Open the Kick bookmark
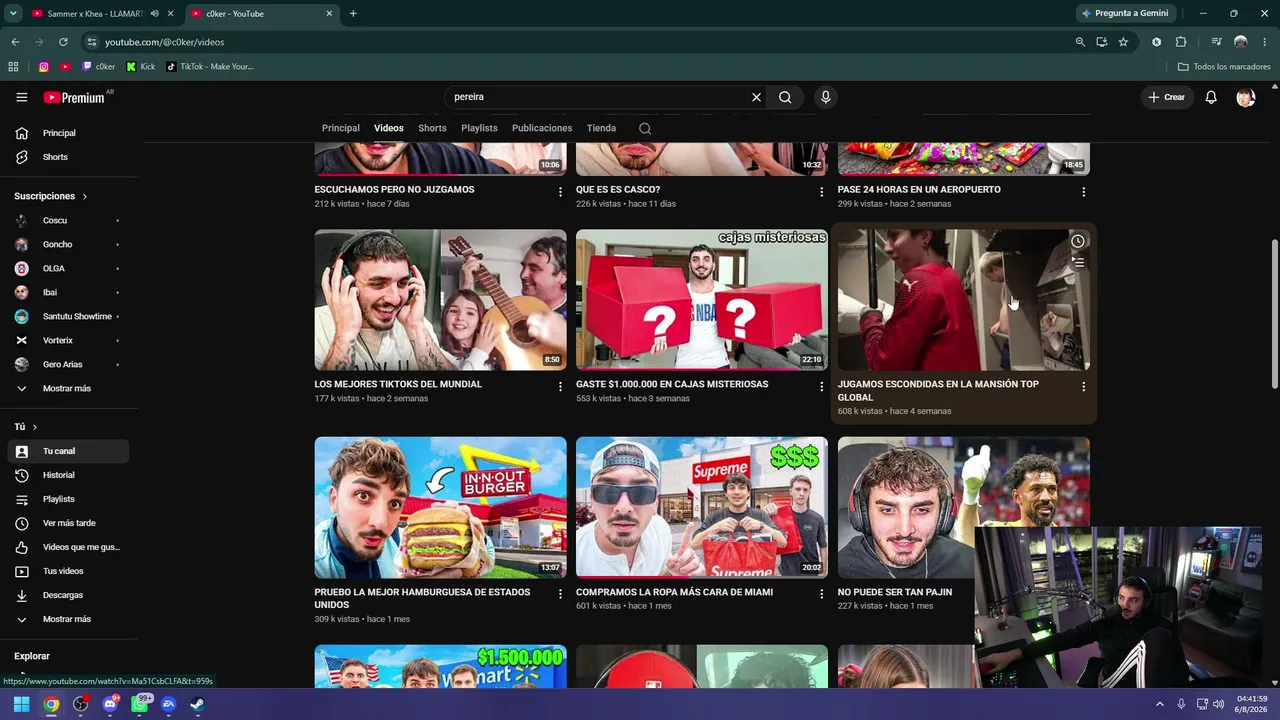Image resolution: width=1280 pixels, height=720 pixels. (140, 67)
